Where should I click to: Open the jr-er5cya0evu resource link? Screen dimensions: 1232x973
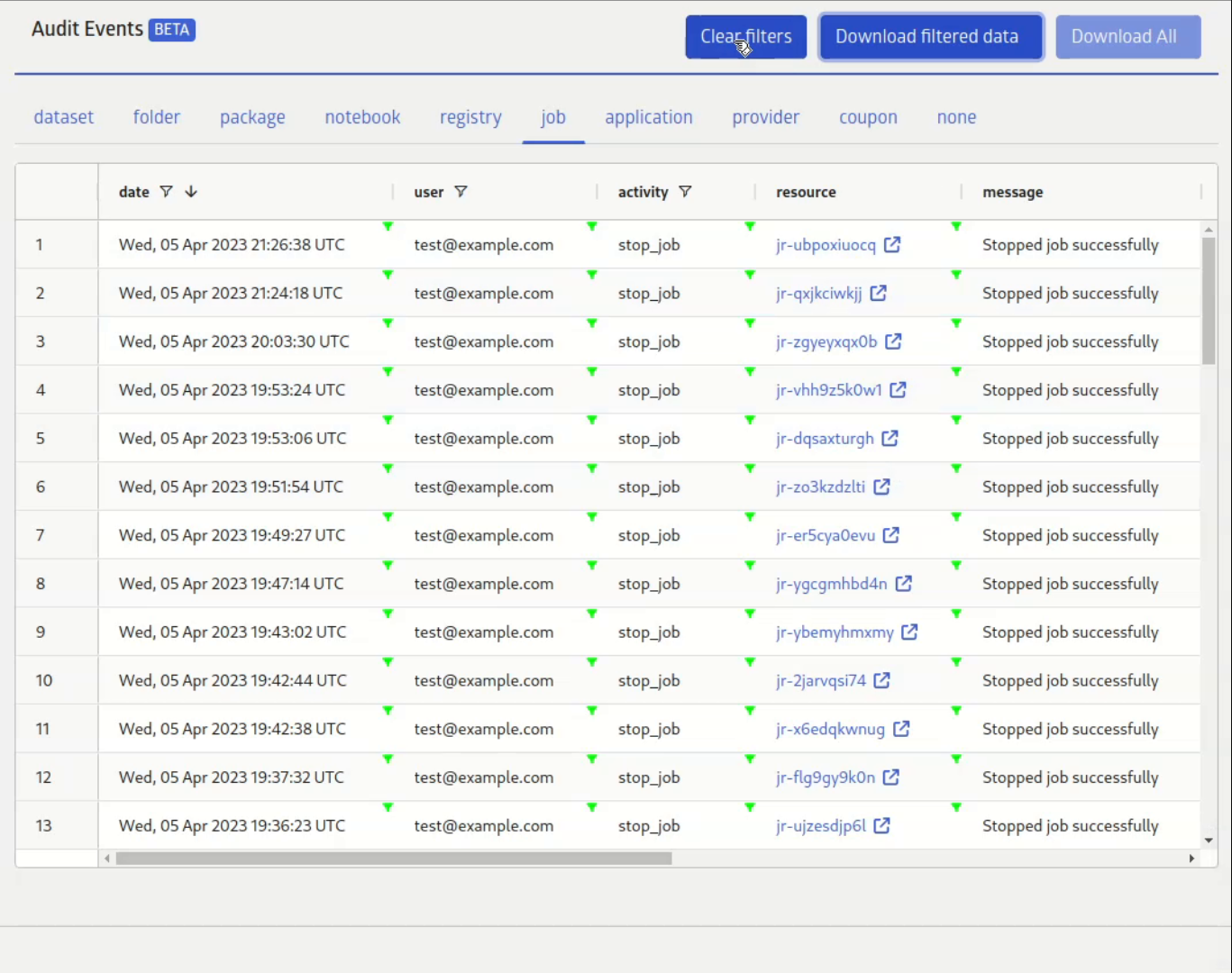826,536
